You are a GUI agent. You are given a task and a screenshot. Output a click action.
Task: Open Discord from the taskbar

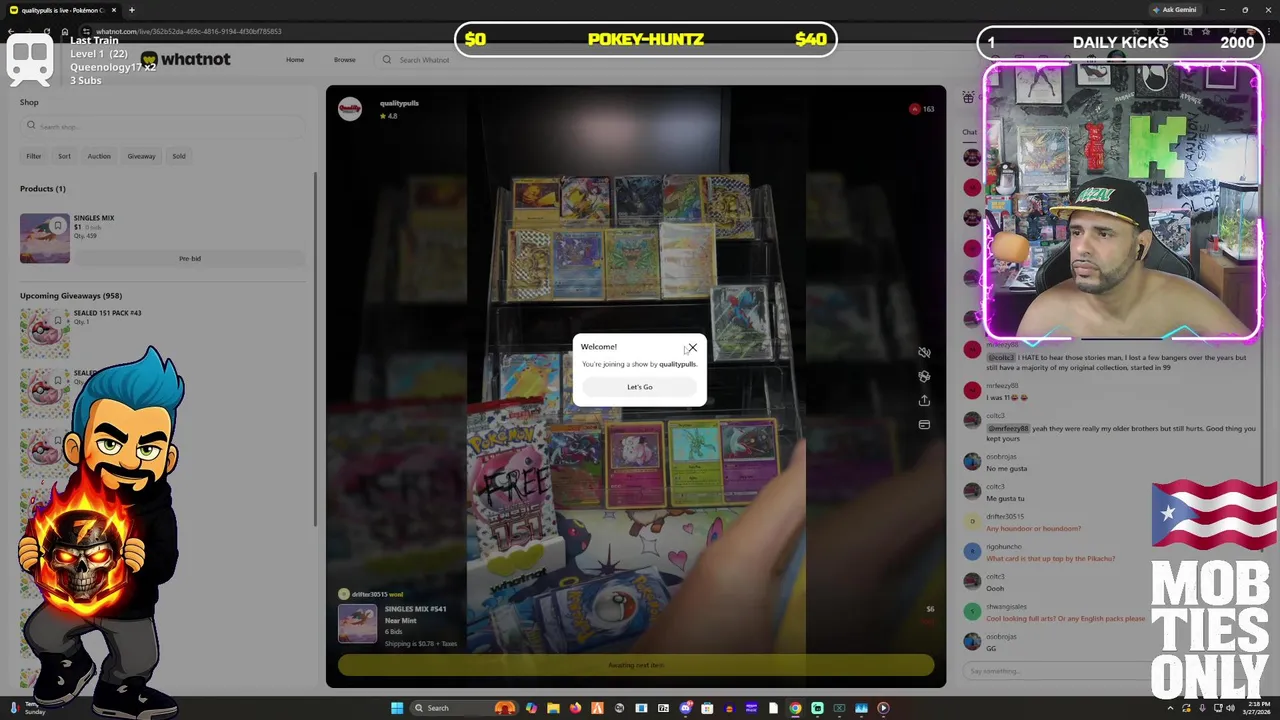pyautogui.click(x=685, y=708)
